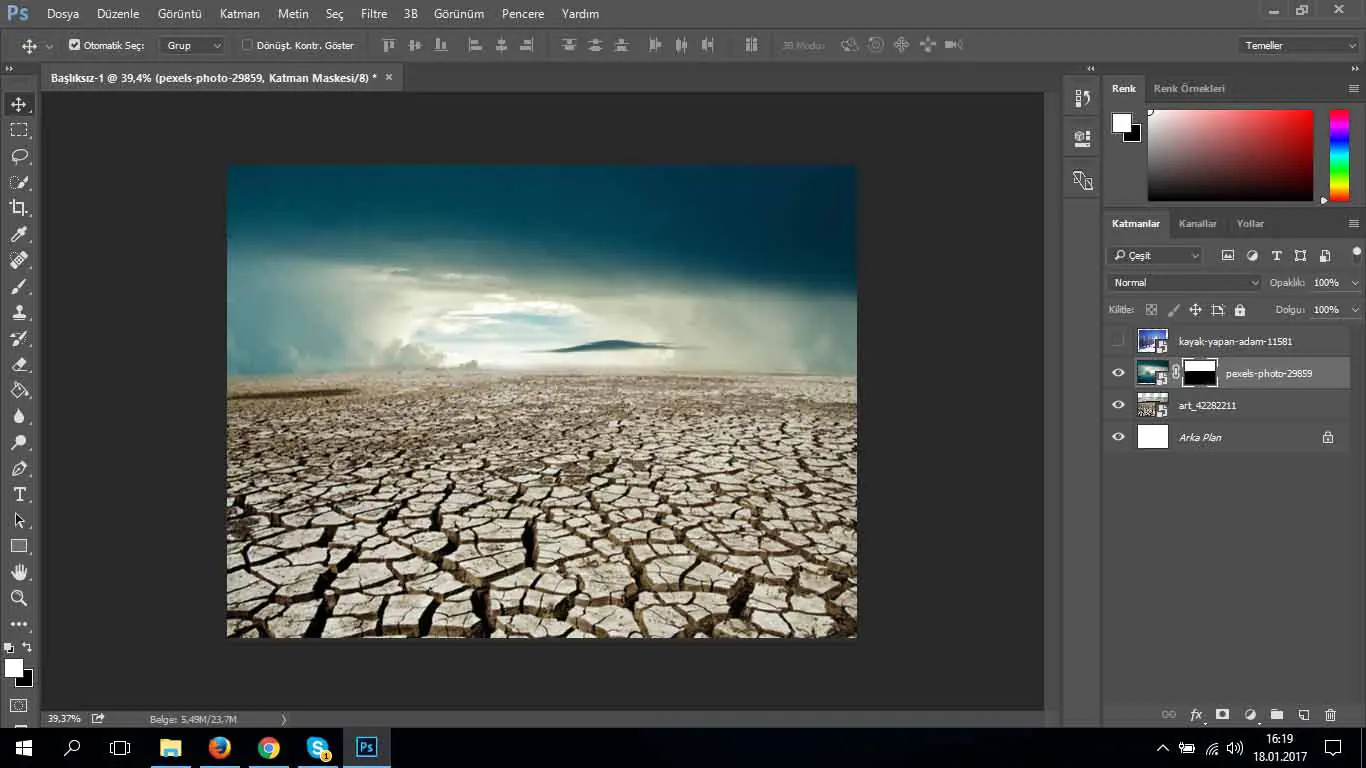
Task: Open the Normal blend mode dropdown
Action: [1185, 283]
